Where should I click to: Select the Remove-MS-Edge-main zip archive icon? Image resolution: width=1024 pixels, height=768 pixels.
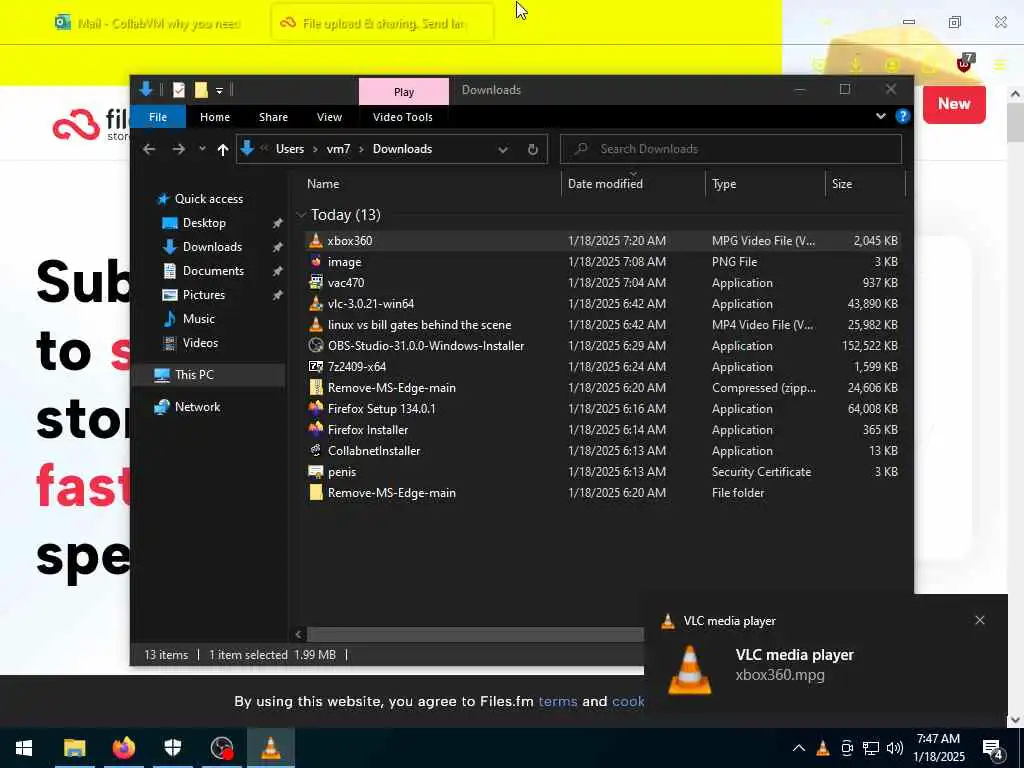point(316,387)
